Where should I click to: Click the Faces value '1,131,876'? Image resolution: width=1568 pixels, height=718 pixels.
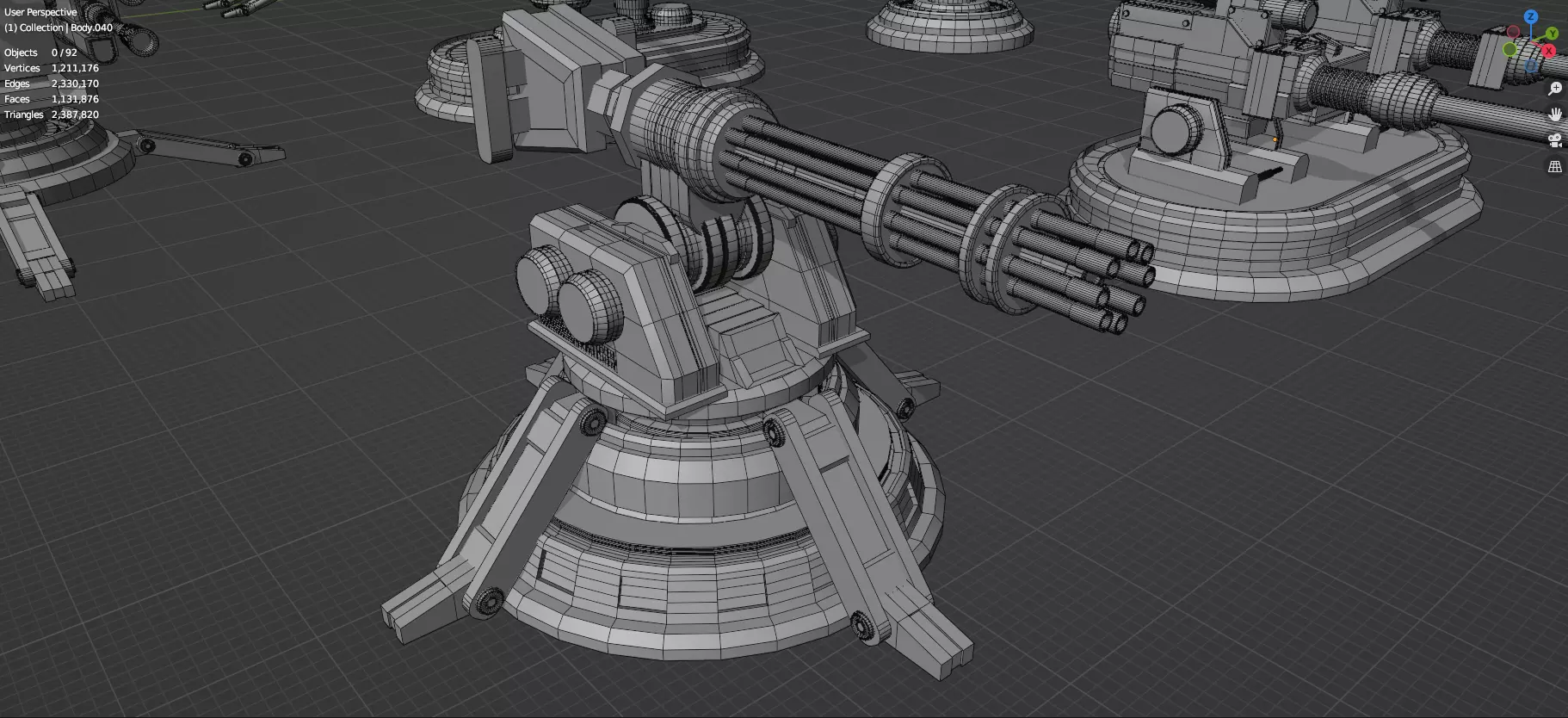click(75, 99)
